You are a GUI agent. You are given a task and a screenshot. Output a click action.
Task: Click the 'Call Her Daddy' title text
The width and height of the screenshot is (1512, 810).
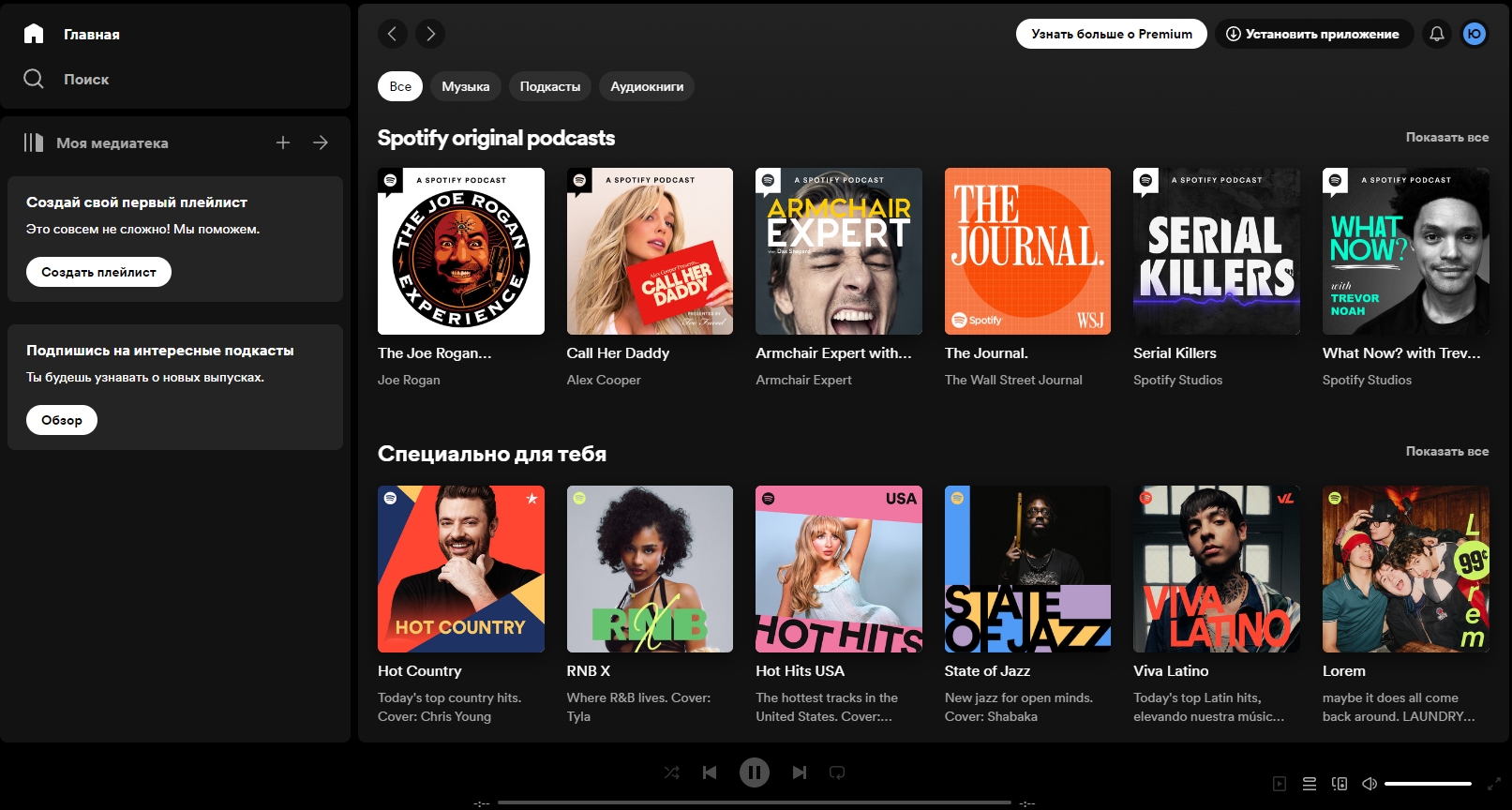tap(618, 353)
